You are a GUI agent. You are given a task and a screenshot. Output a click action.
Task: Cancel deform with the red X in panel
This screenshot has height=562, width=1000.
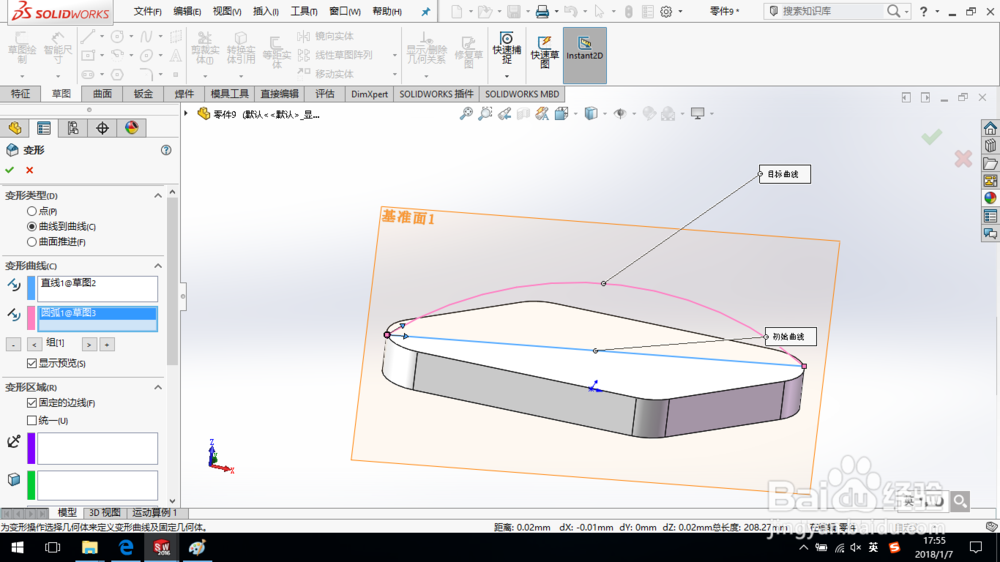tap(29, 170)
